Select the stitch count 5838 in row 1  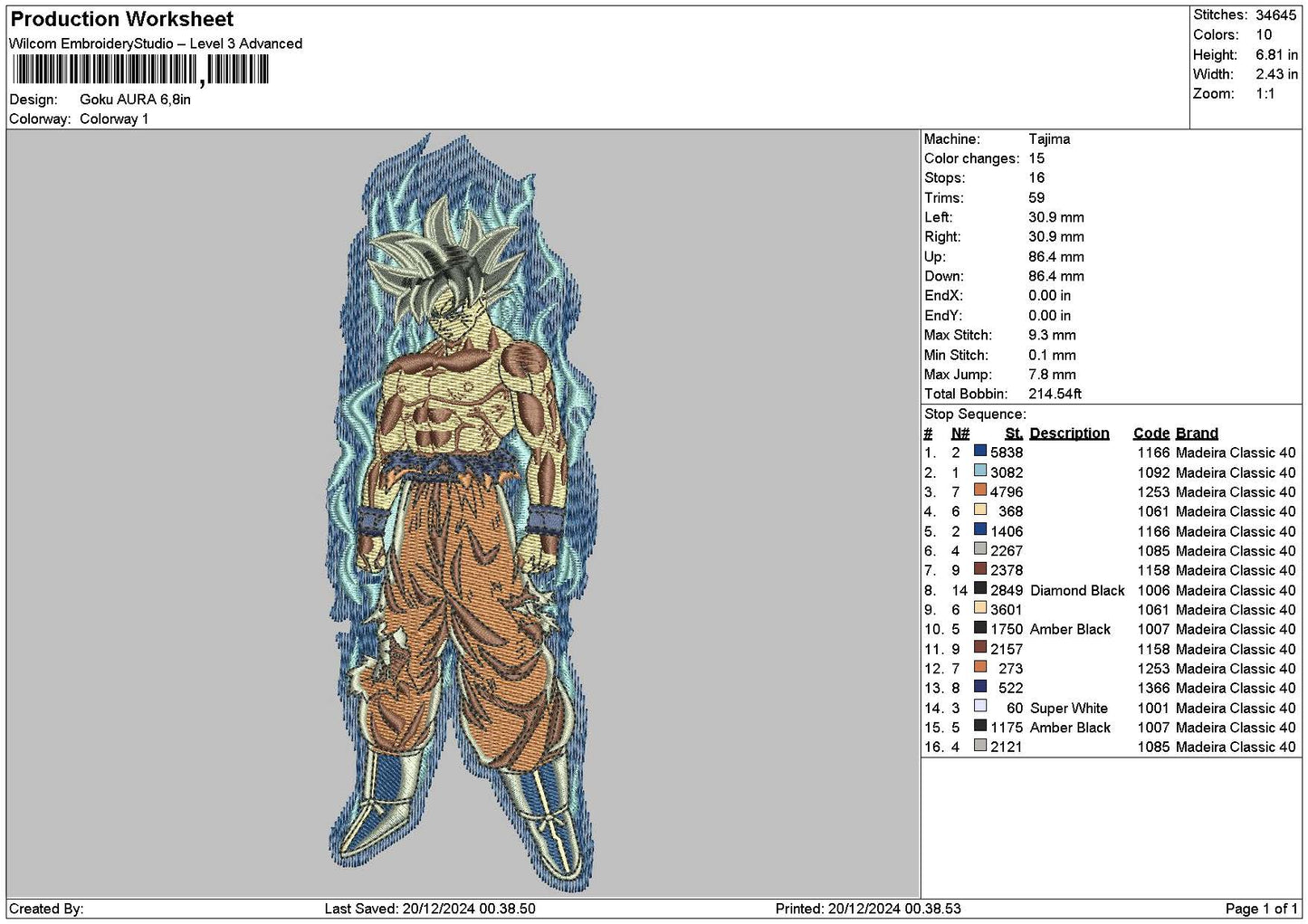tap(1007, 452)
